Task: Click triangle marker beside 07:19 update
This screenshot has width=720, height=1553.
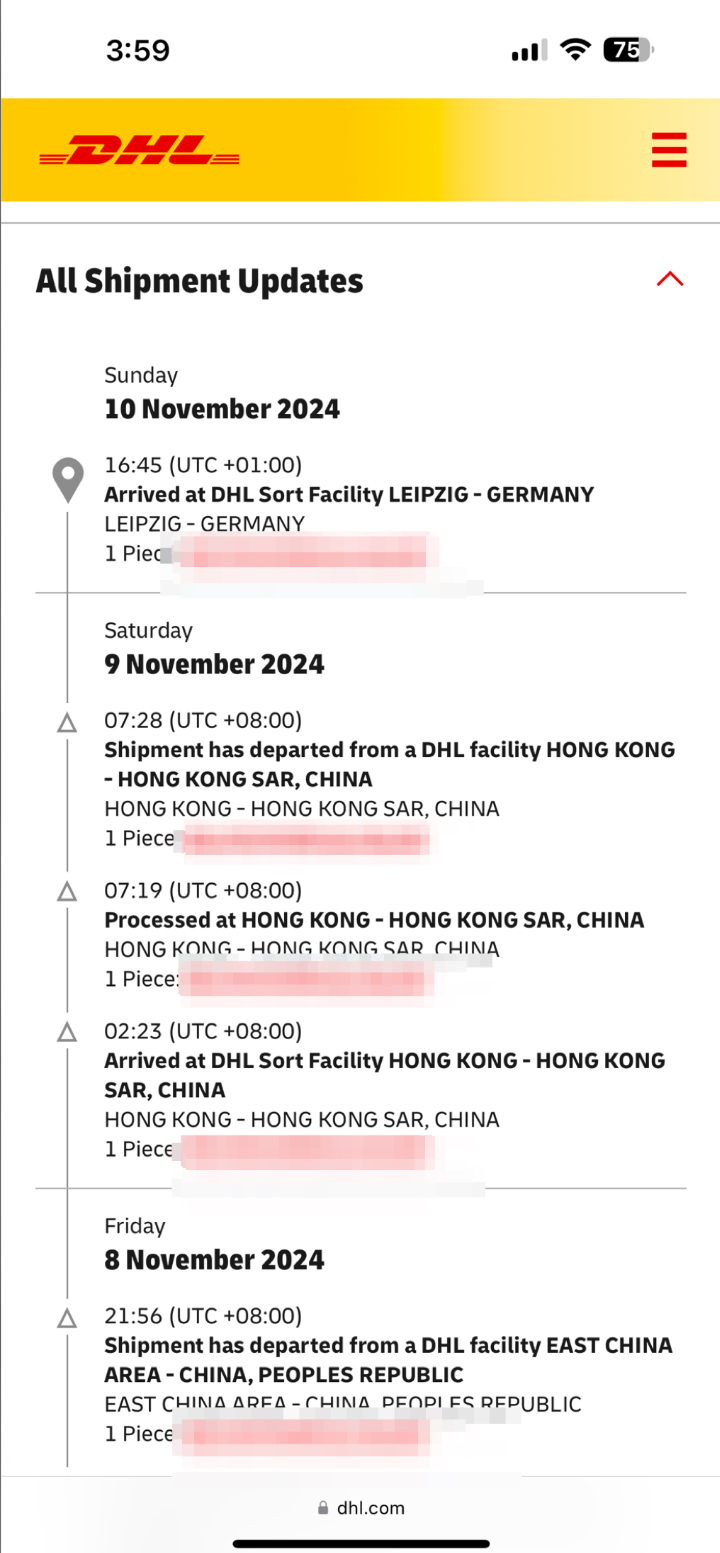Action: point(67,891)
